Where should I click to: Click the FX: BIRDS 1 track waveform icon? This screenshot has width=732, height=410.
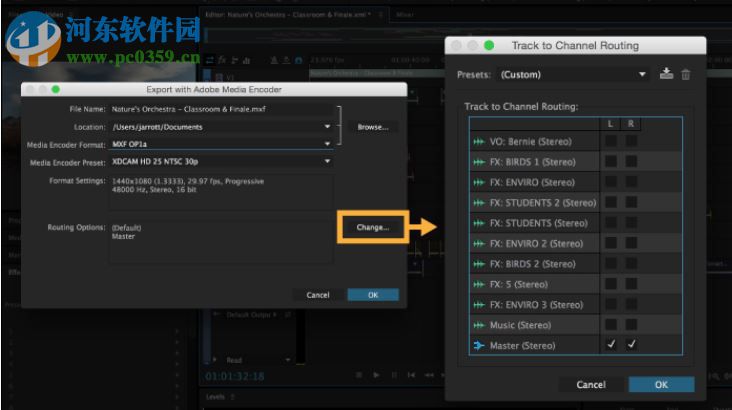tap(479, 162)
